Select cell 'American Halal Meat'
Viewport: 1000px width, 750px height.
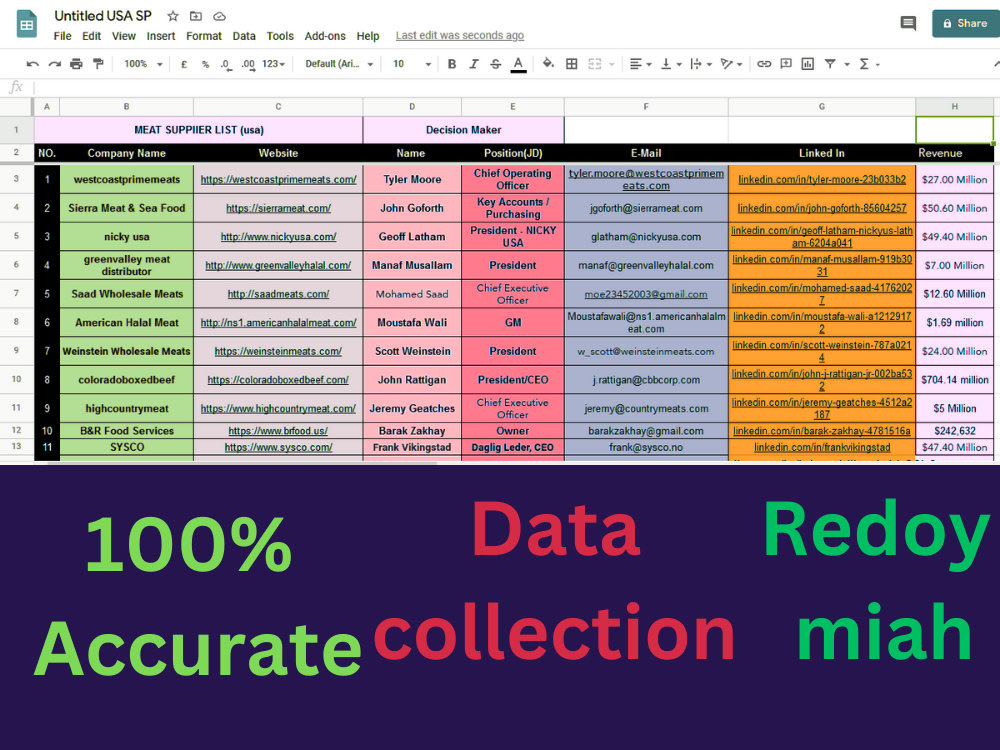point(127,323)
